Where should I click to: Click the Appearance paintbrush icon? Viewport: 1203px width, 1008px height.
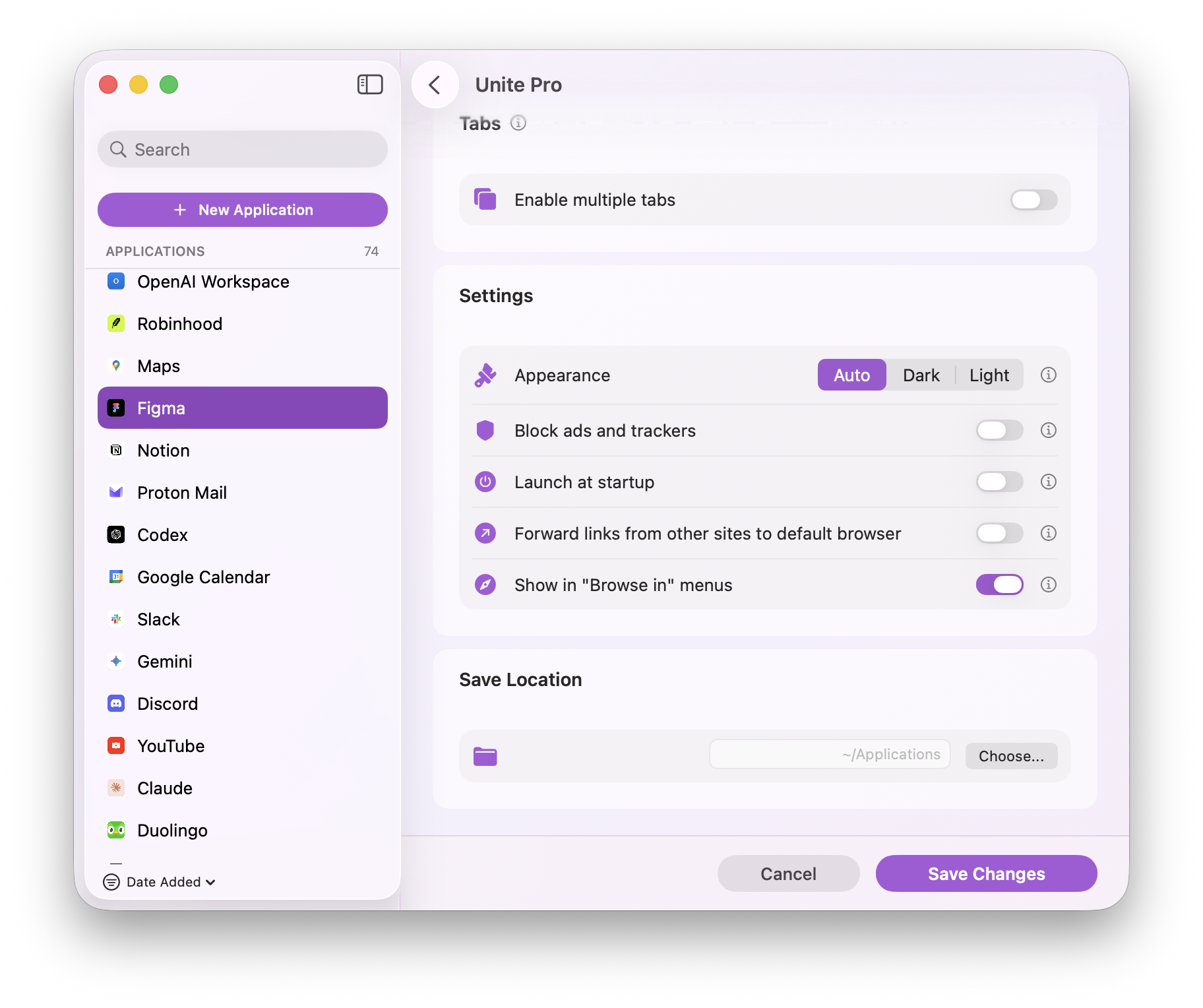[485, 375]
